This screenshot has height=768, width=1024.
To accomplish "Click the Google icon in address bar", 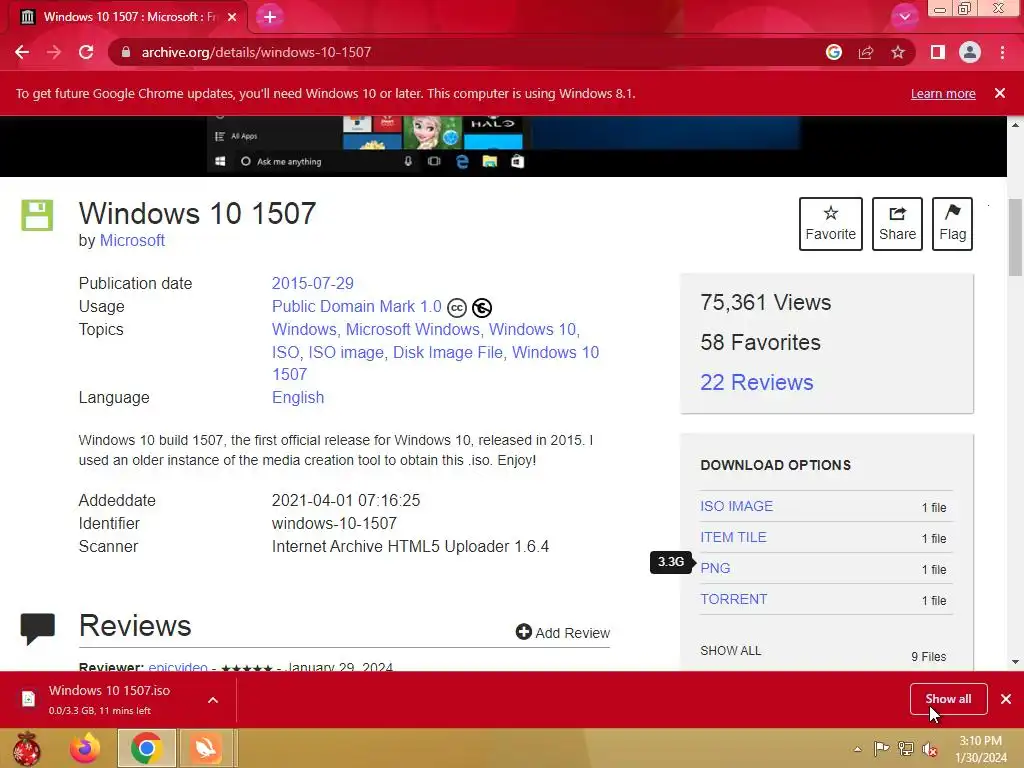I will coord(833,52).
